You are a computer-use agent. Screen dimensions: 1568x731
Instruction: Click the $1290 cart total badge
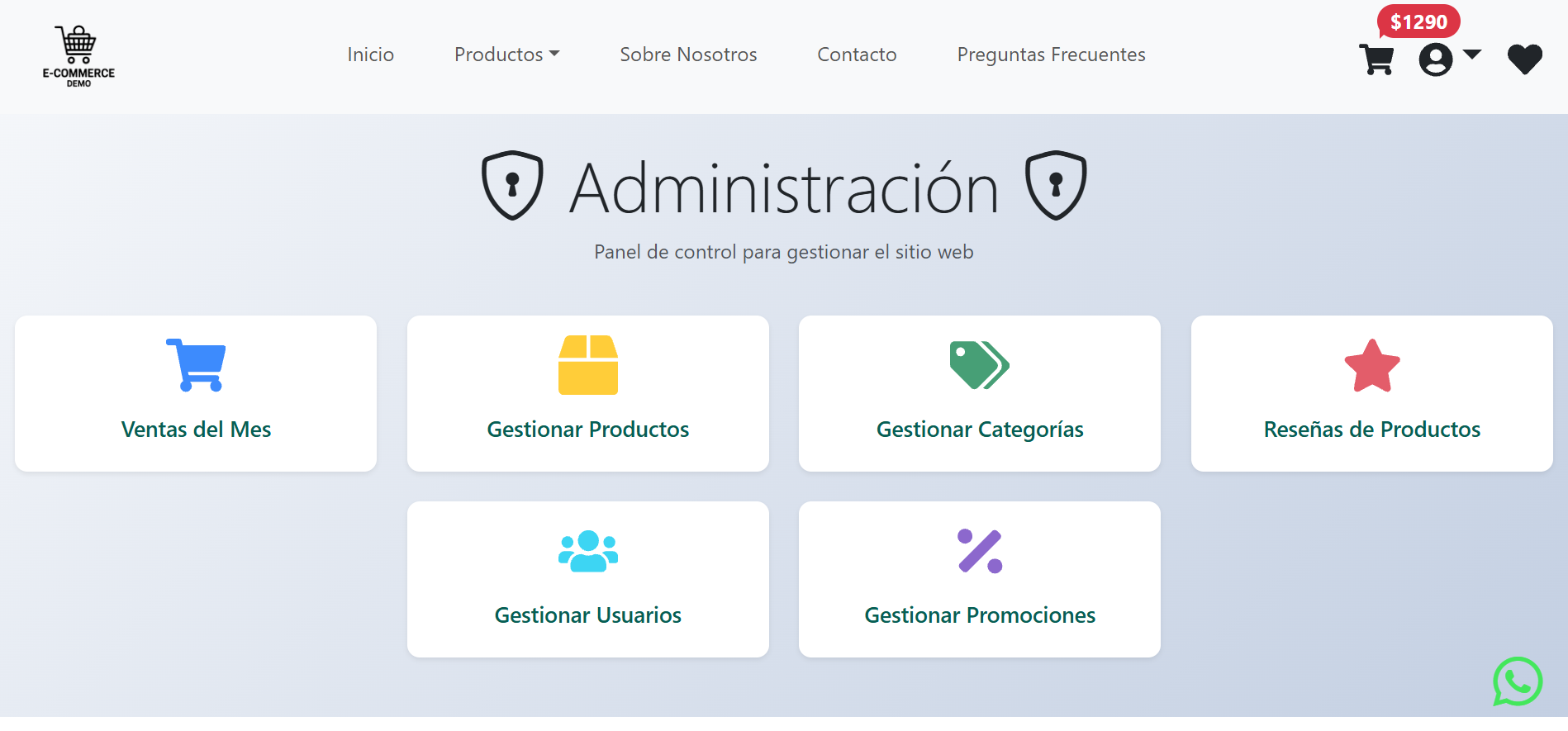pos(1418,22)
